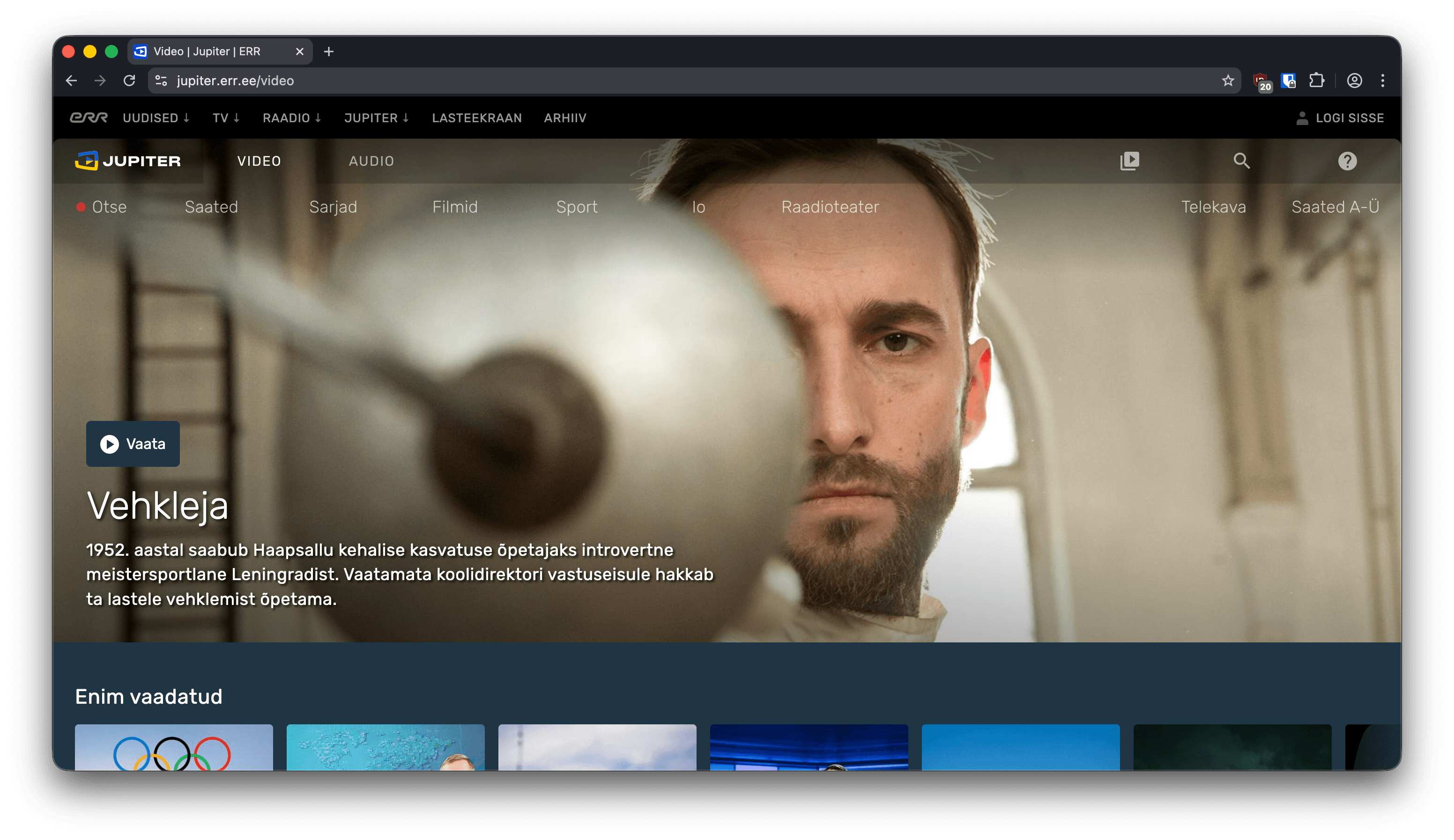The image size is (1454, 840).
Task: Open the Jupiter search icon
Action: tap(1241, 161)
